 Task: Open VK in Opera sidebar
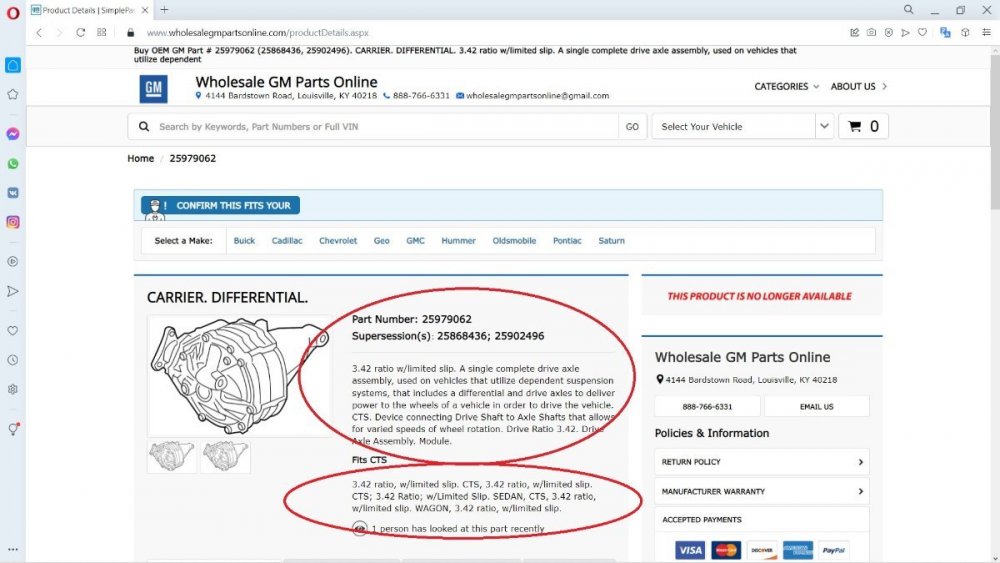tap(13, 193)
